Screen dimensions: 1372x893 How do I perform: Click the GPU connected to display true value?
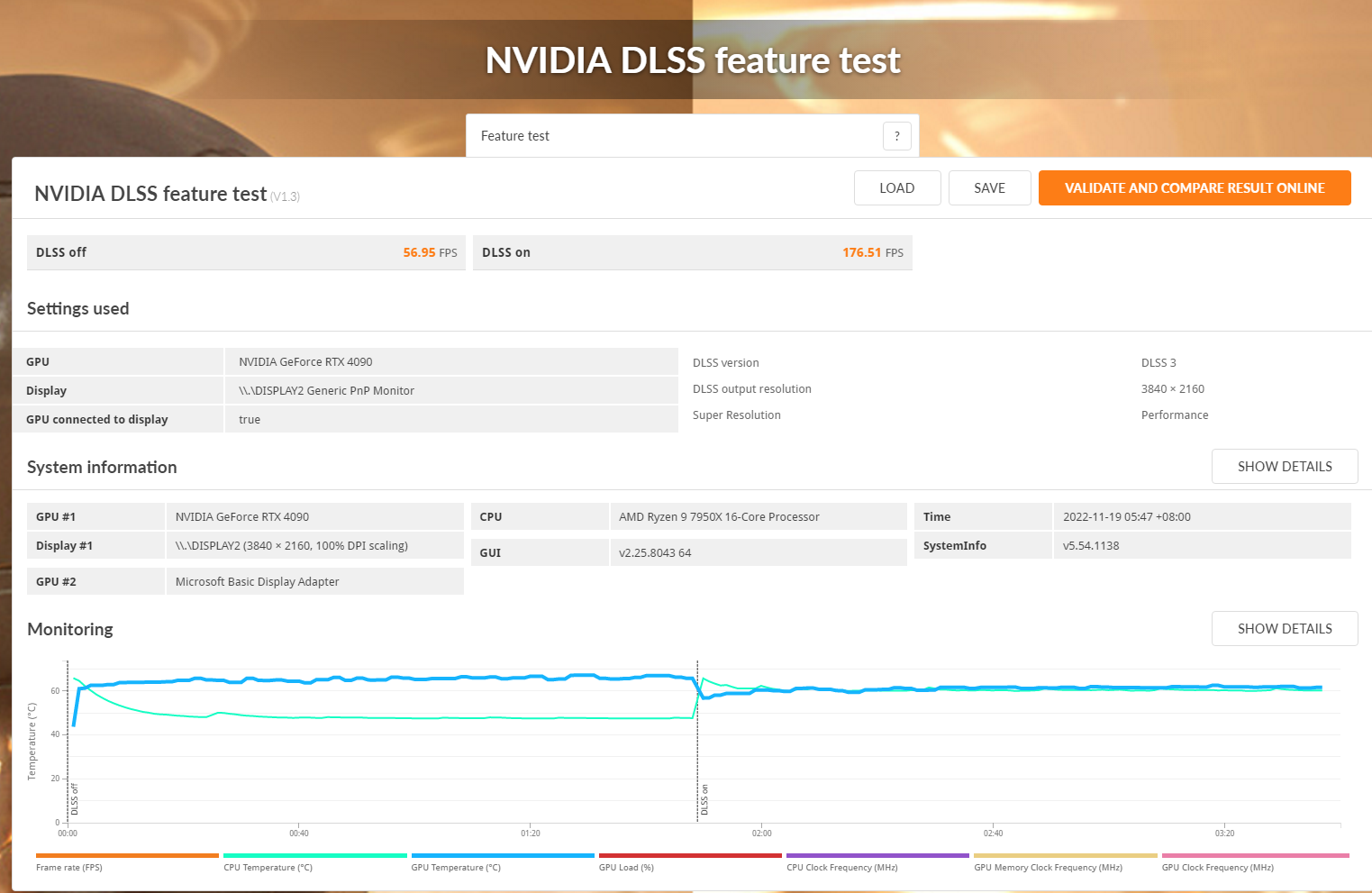click(250, 420)
